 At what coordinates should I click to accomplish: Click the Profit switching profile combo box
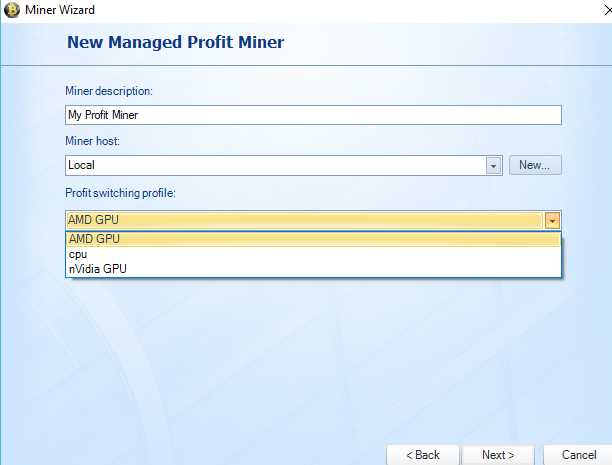pyautogui.click(x=313, y=220)
